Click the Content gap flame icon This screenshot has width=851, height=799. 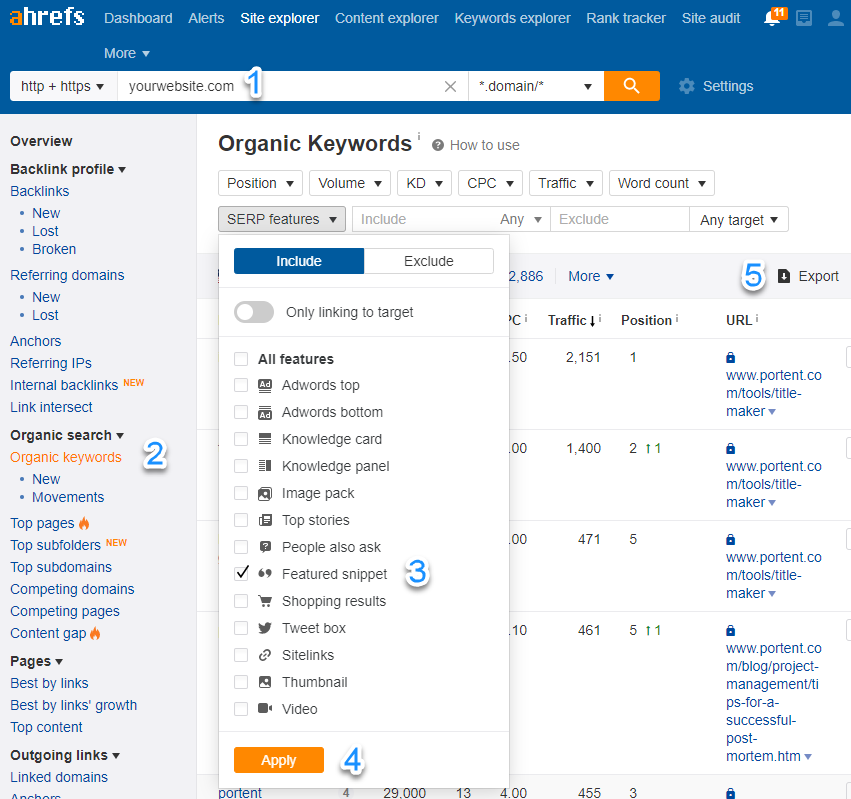[95, 633]
